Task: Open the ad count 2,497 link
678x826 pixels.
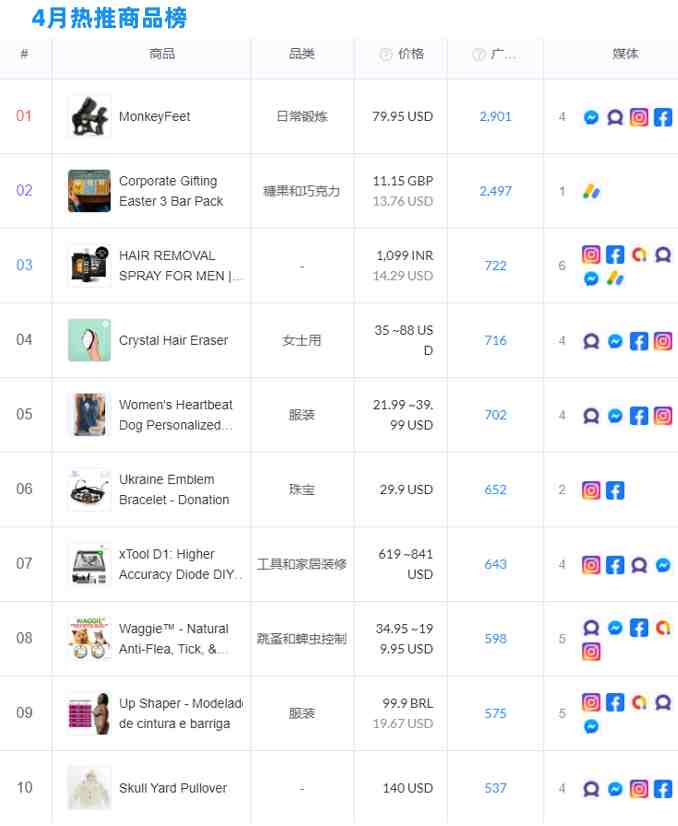Action: [x=495, y=191]
